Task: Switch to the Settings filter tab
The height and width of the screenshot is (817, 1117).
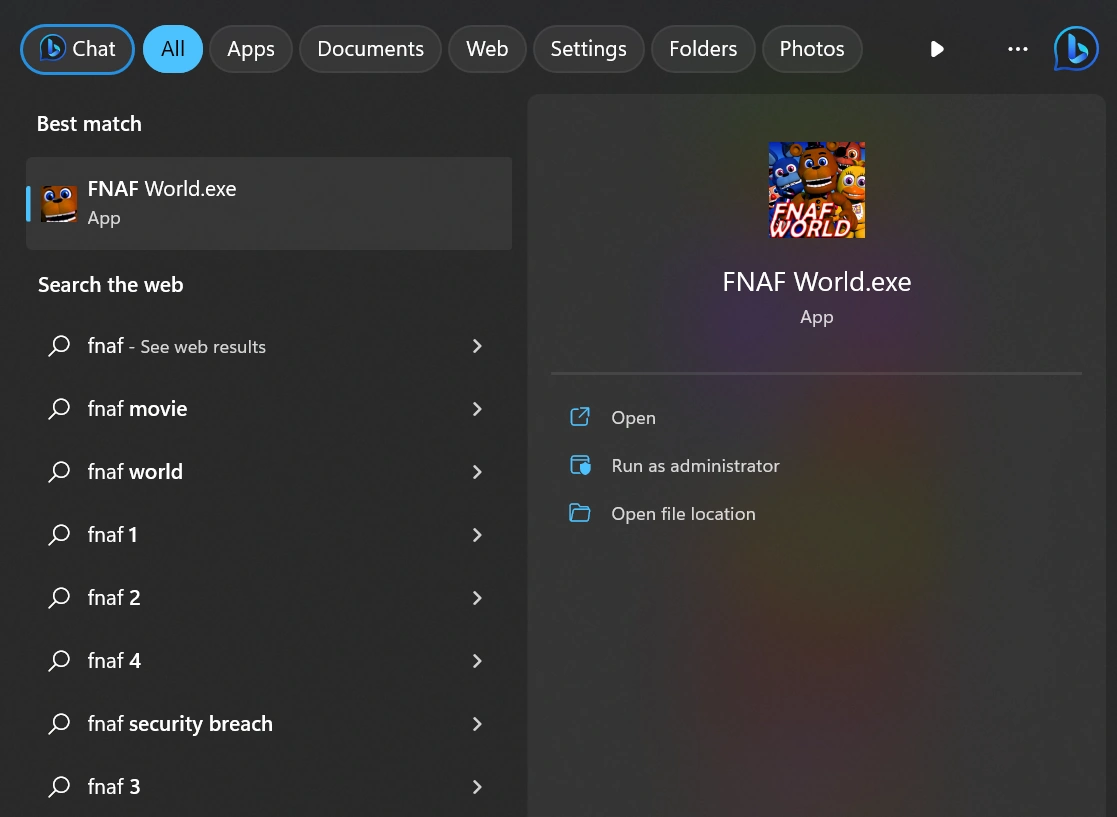Action: [x=588, y=48]
